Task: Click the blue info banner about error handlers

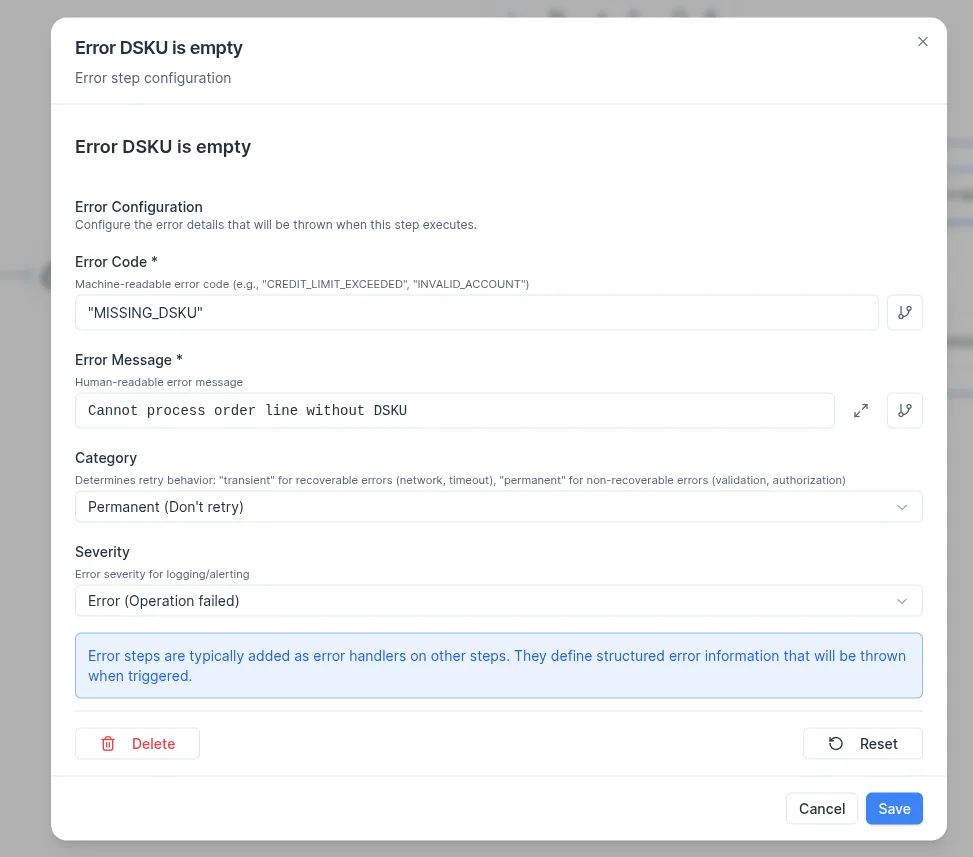Action: pos(498,665)
